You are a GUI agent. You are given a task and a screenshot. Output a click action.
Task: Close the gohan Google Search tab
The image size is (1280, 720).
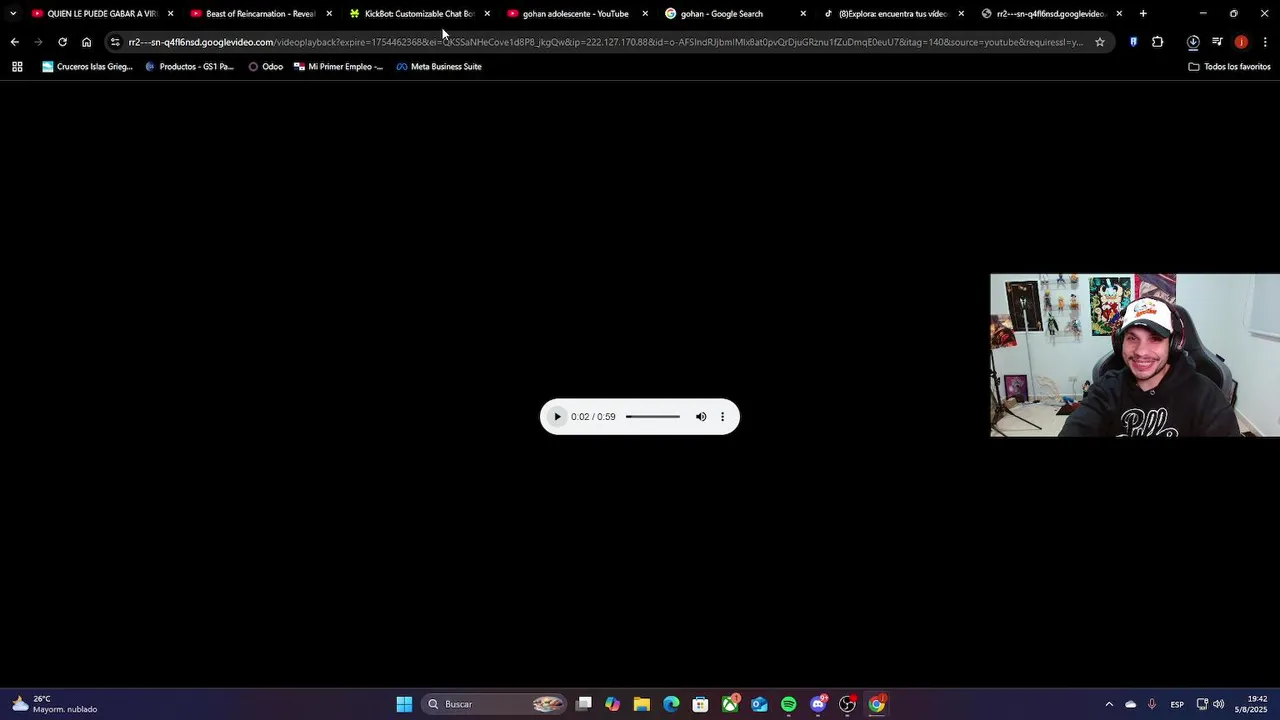pyautogui.click(x=803, y=14)
